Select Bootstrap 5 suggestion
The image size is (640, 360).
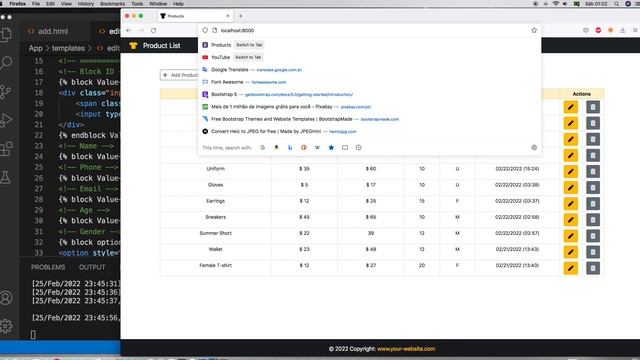click(370, 94)
